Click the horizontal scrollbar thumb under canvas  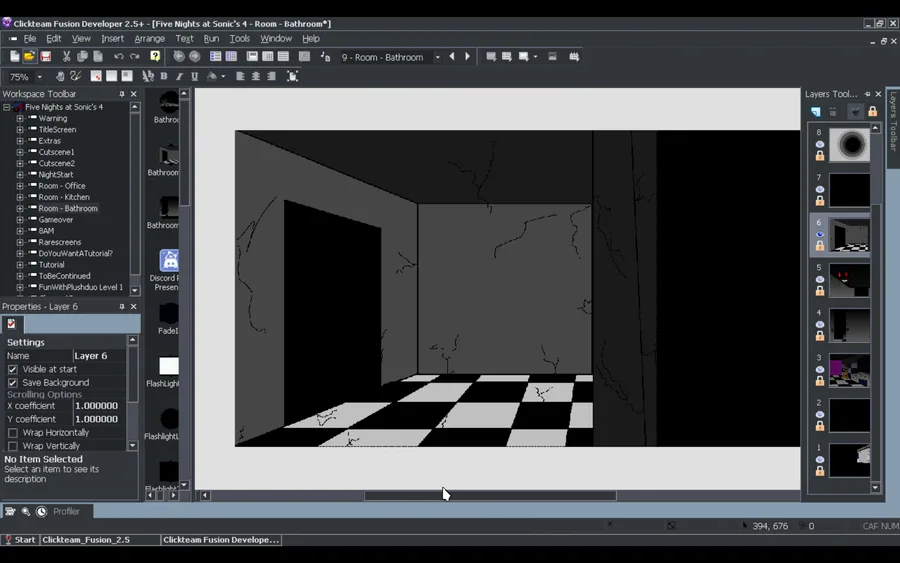pyautogui.click(x=490, y=495)
